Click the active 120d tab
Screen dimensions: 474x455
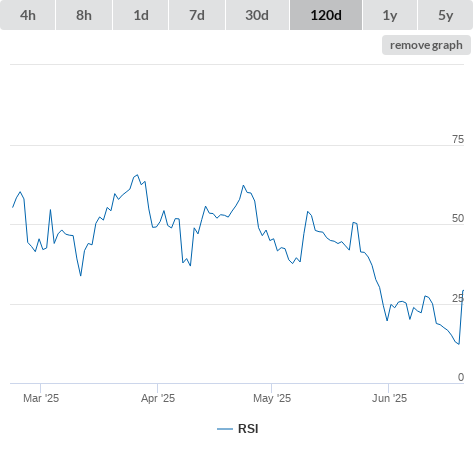point(326,15)
